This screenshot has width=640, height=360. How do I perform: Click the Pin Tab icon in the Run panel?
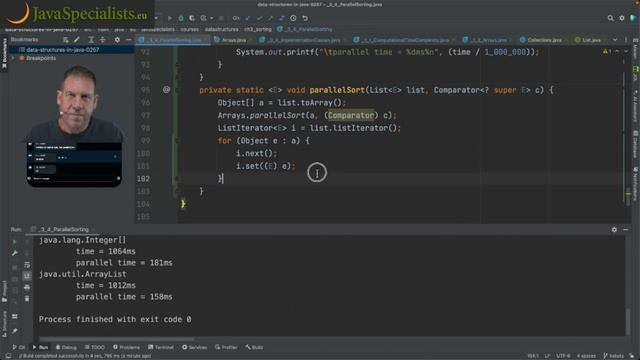(14, 331)
